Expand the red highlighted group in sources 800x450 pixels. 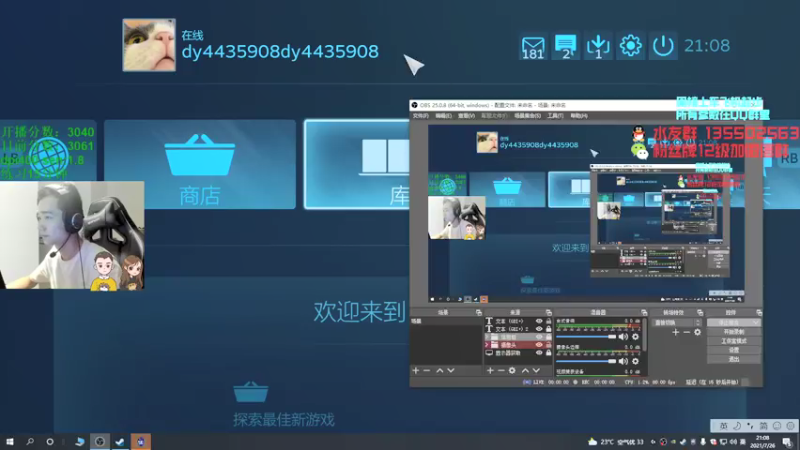486,345
